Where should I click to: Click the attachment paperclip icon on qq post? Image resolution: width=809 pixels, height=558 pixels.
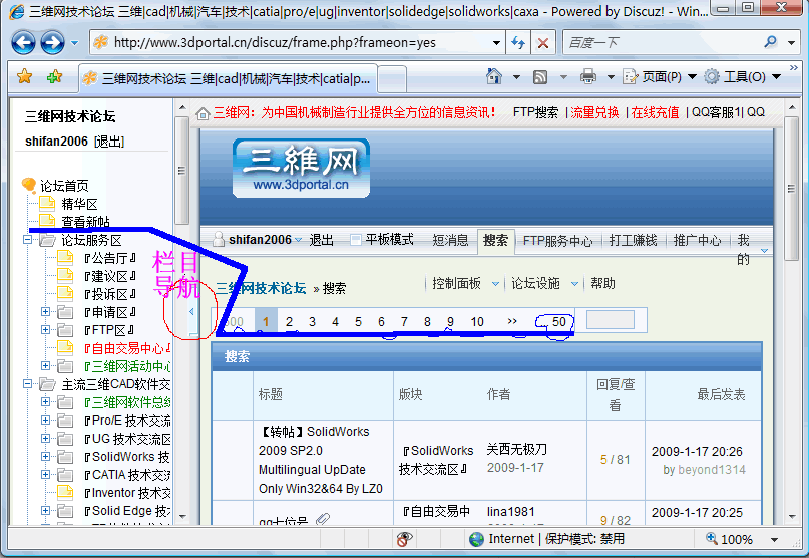pyautogui.click(x=323, y=519)
